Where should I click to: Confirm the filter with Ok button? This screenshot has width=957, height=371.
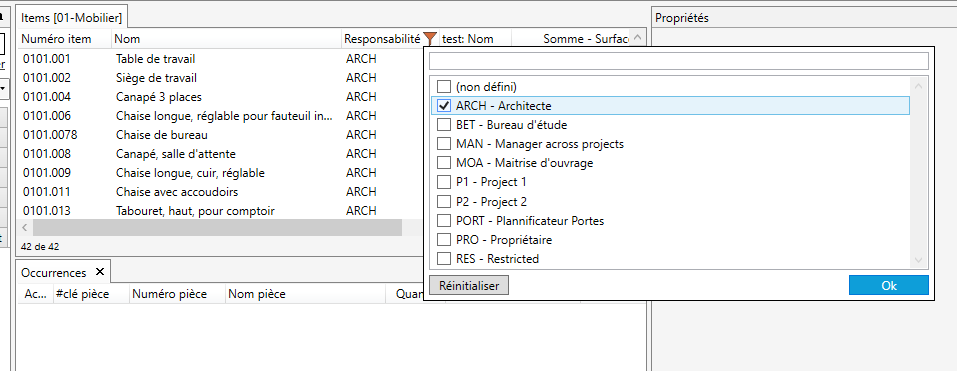tap(889, 286)
